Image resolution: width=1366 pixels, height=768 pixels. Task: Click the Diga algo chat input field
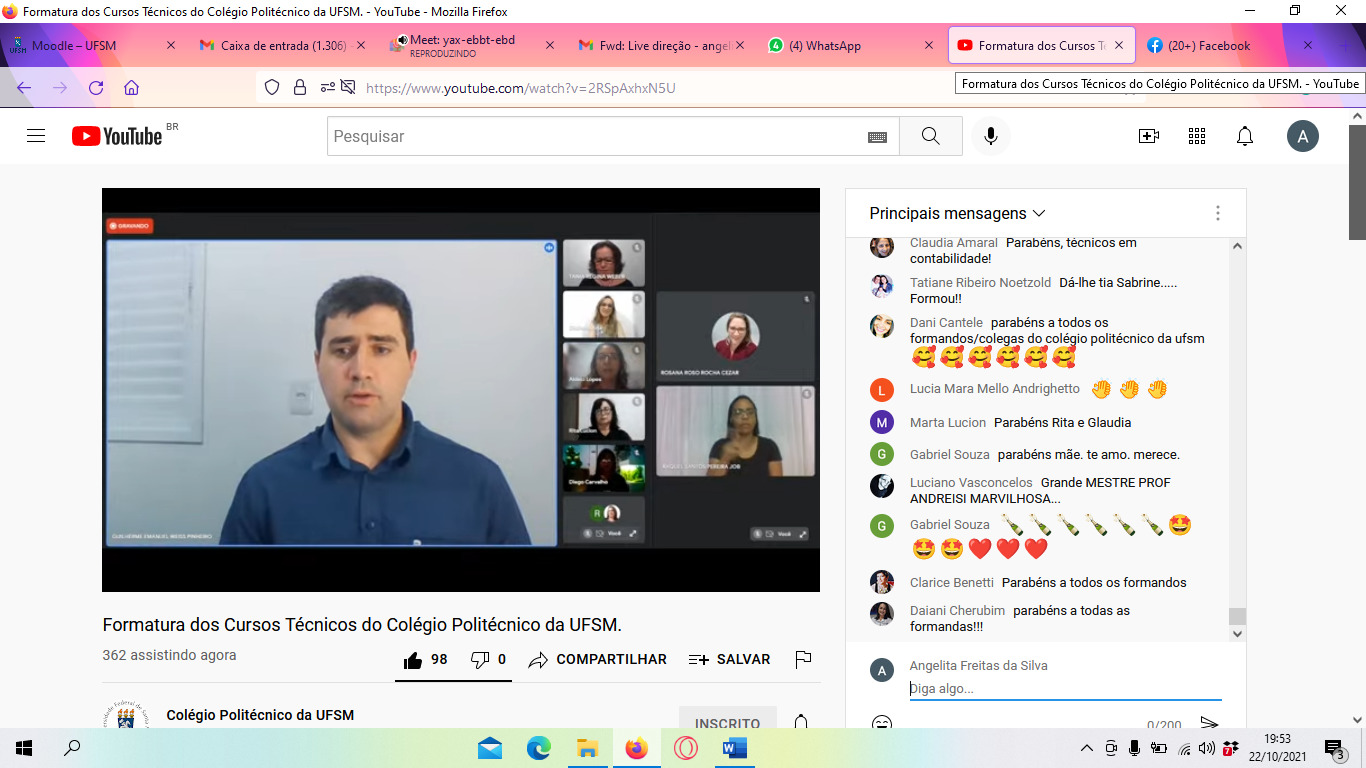(x=1064, y=688)
